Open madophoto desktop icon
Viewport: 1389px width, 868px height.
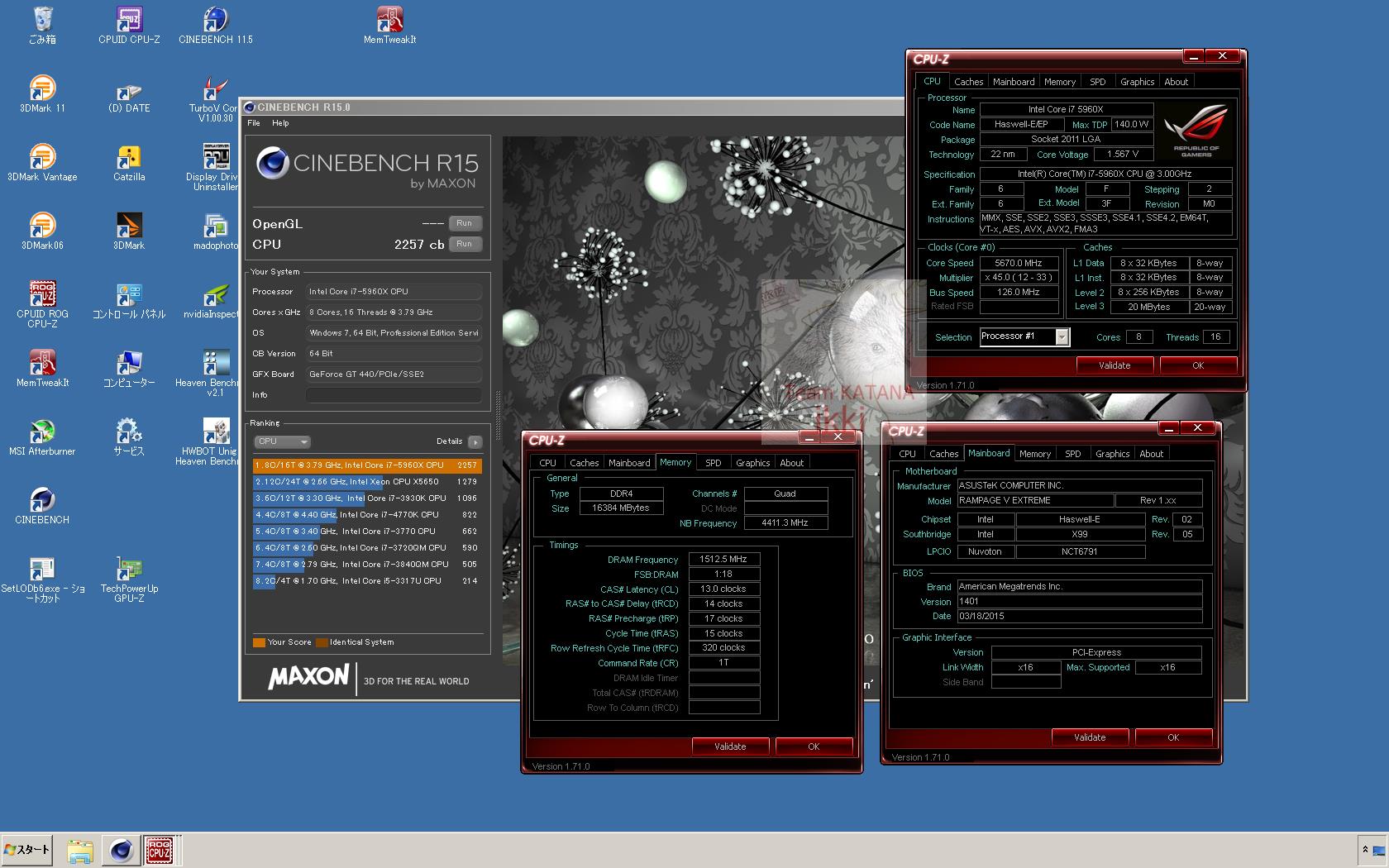coord(216,231)
